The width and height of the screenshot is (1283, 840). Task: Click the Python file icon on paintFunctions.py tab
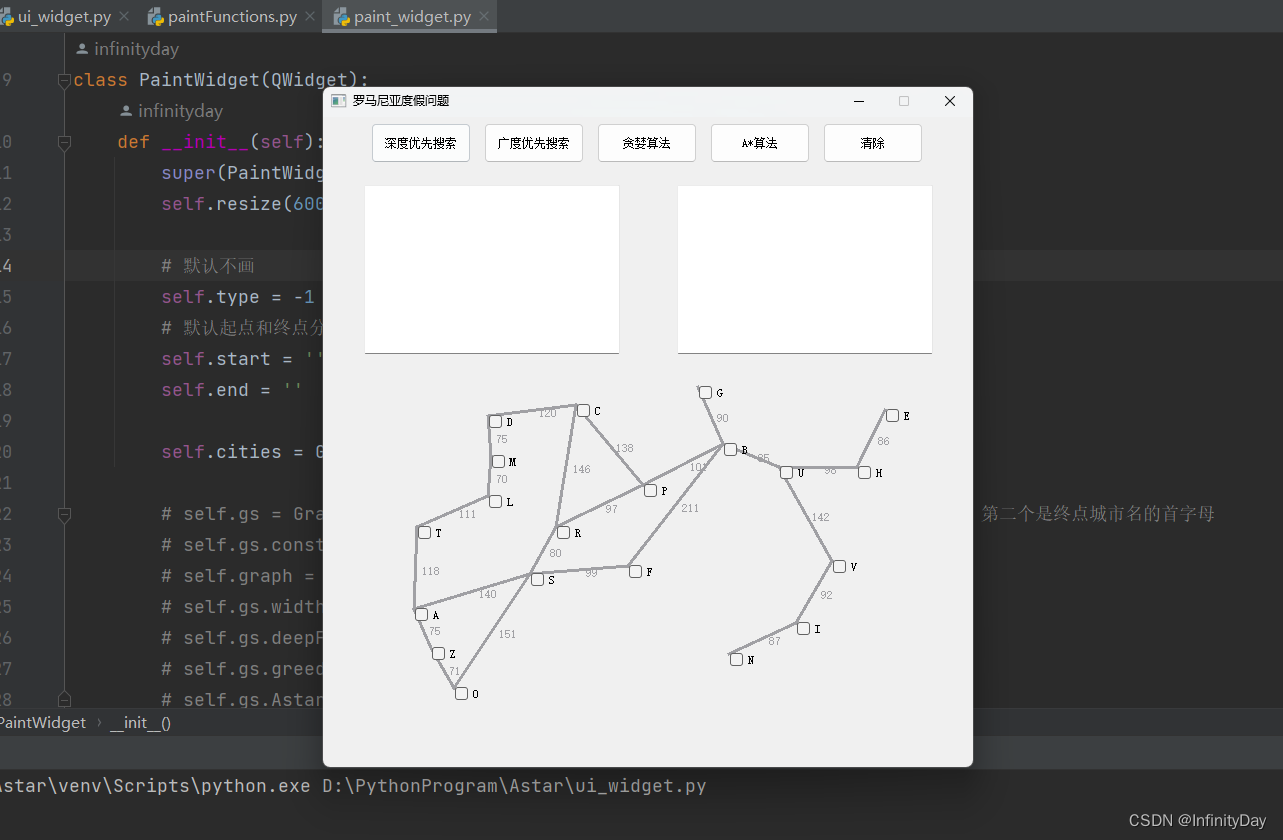(x=156, y=17)
